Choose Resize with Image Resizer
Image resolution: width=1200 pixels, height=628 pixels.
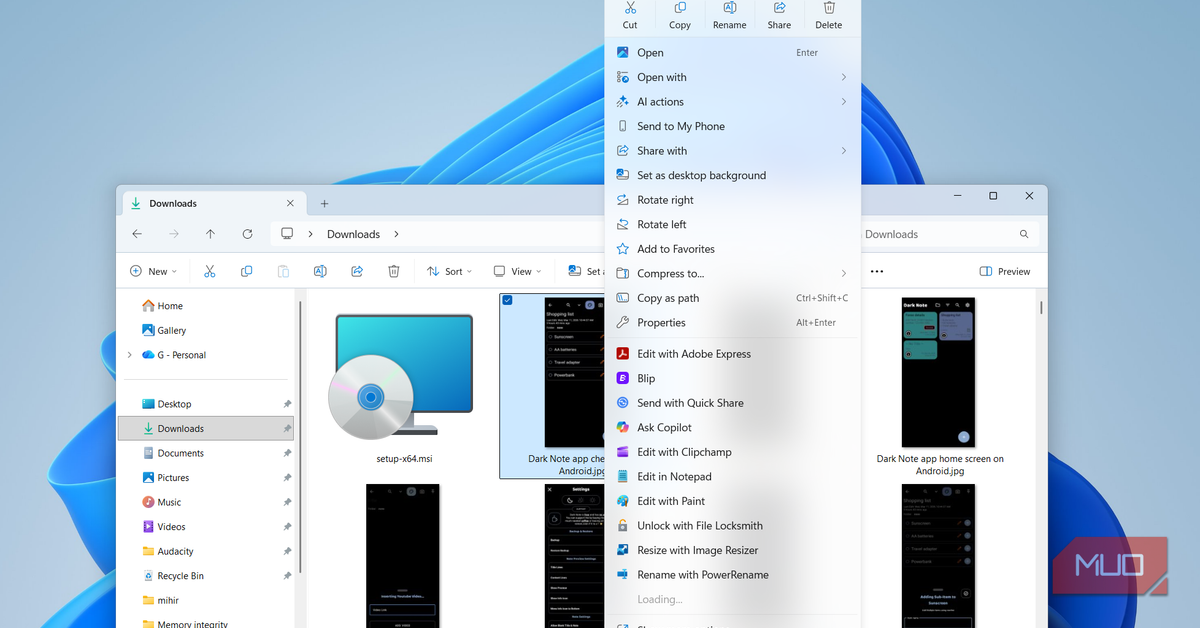click(x=732, y=550)
